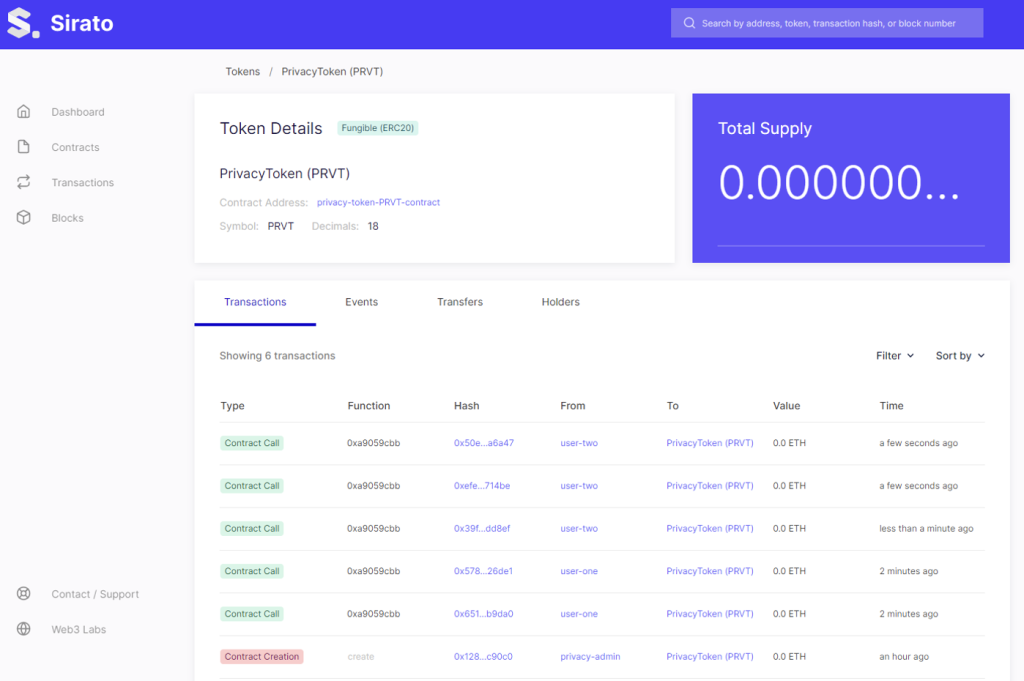This screenshot has height=681, width=1024.
Task: Click the Web3 Labs globe icon
Action: coord(24,629)
